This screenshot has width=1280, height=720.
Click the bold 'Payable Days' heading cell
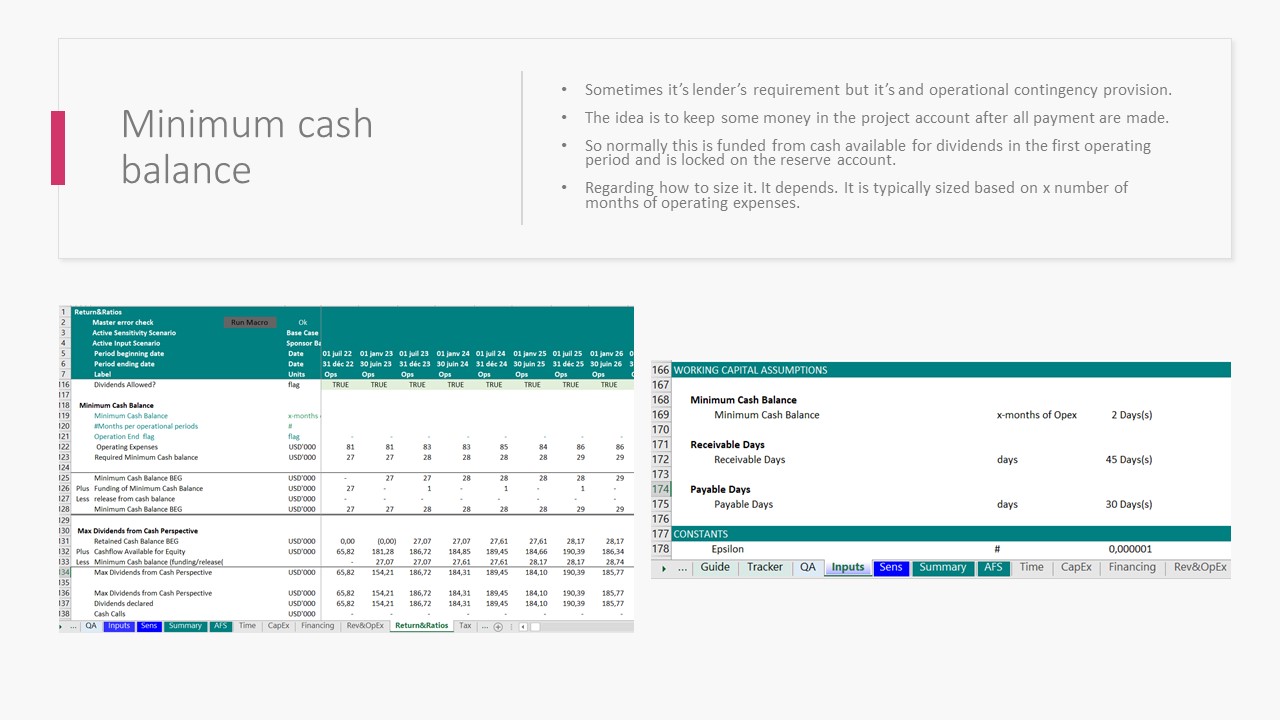(x=720, y=490)
